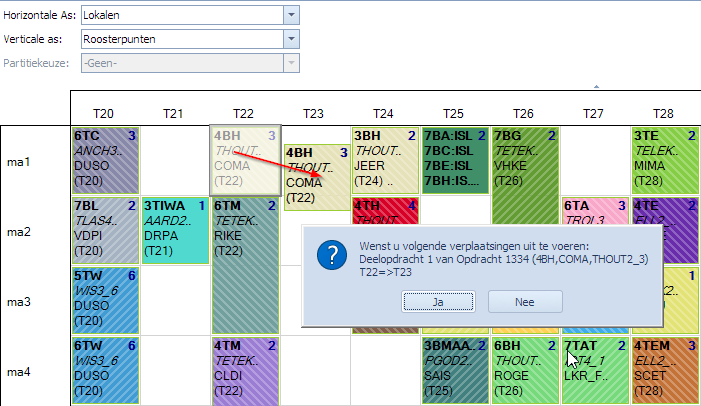Open the Horizontale As dropdown arrow

coord(291,15)
